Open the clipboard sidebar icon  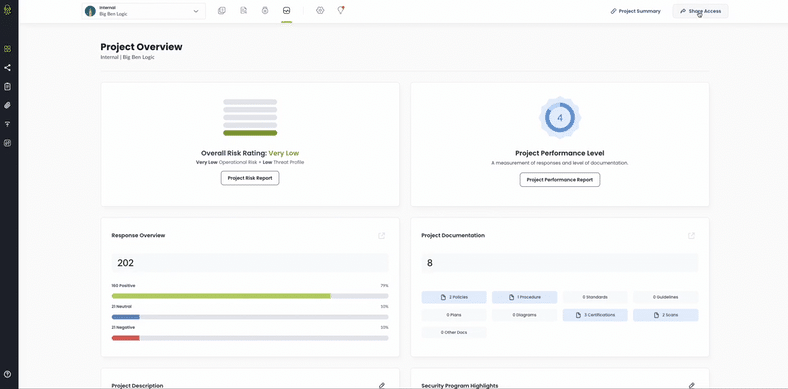7,86
